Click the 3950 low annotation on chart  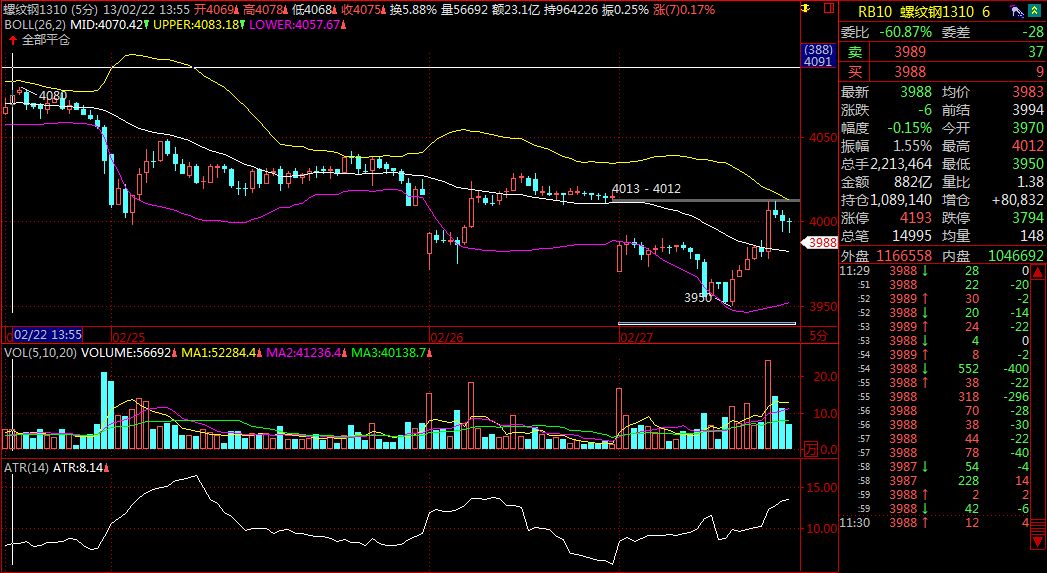(698, 298)
